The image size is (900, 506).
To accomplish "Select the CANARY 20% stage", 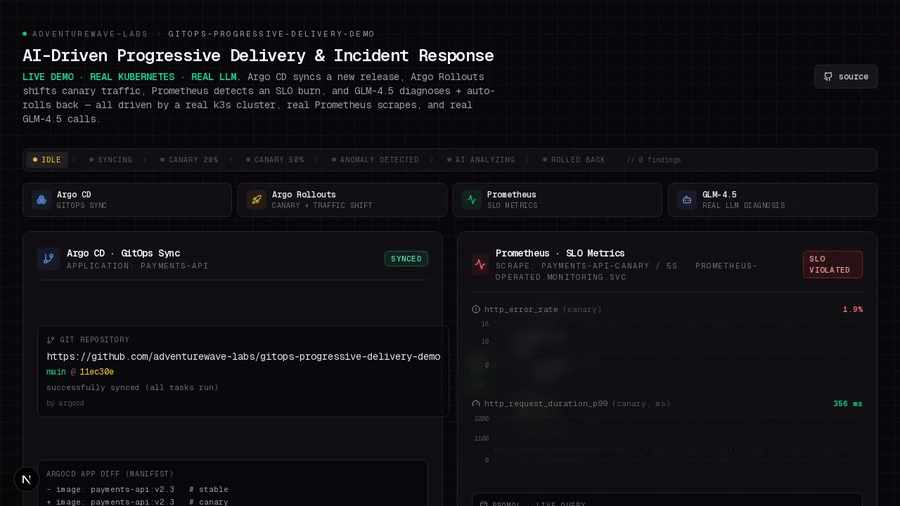I will pos(189,159).
